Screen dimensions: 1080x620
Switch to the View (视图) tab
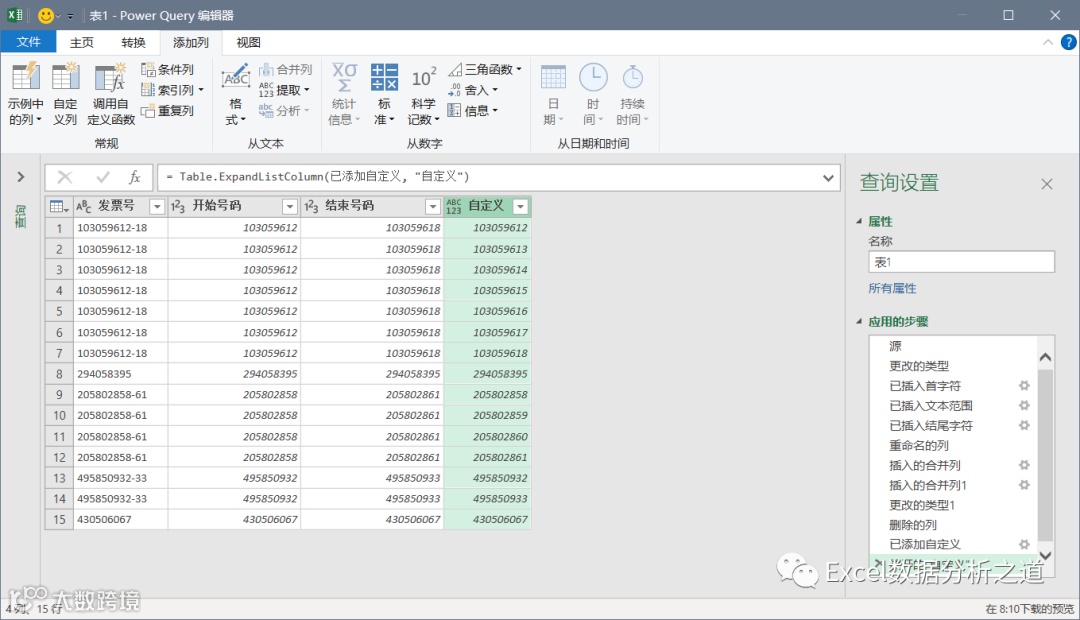[248, 42]
